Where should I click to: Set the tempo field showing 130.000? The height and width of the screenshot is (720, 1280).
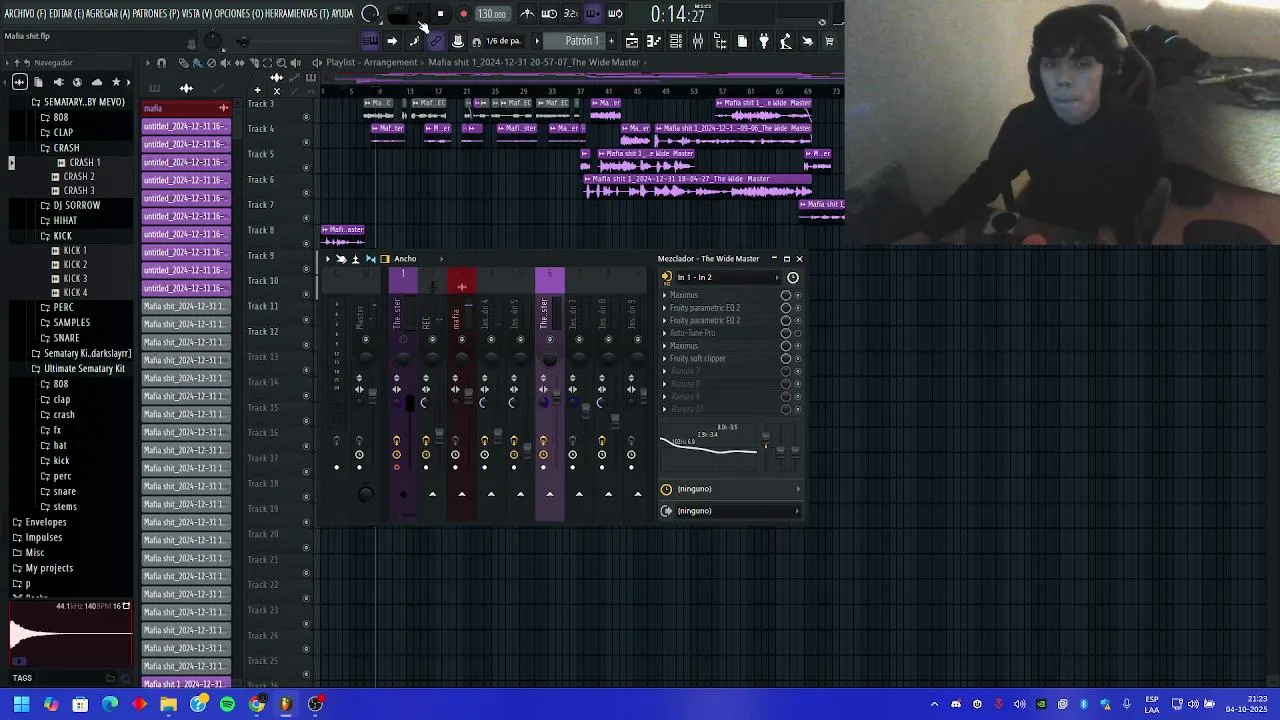[491, 14]
